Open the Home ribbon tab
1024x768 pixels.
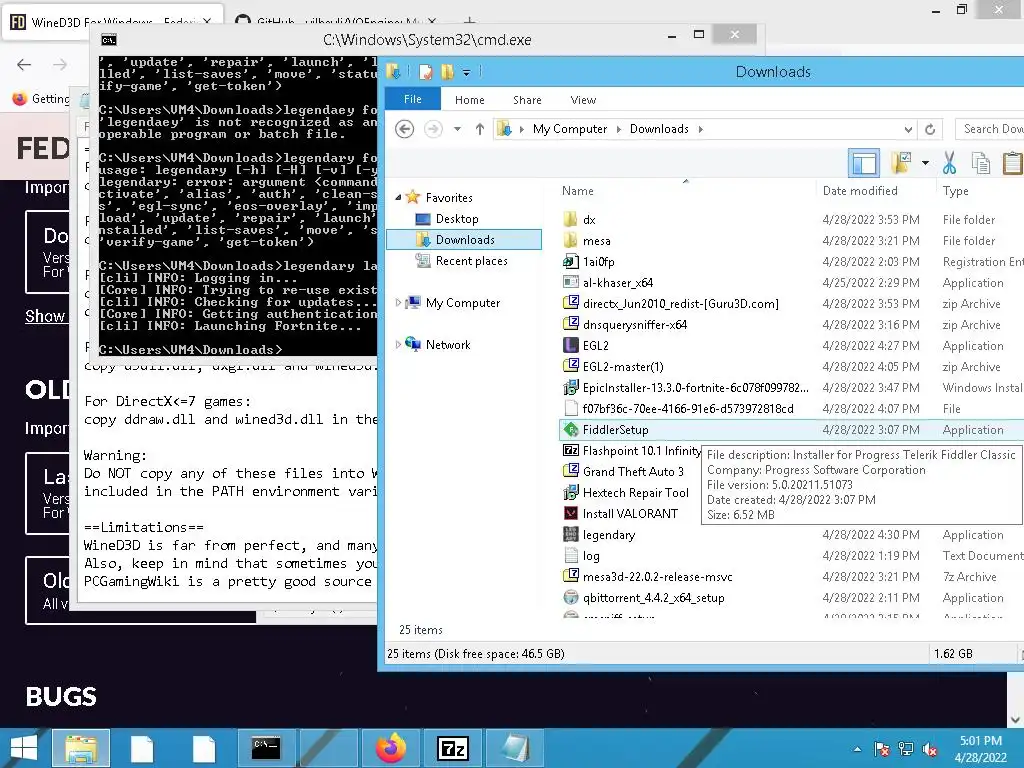(470, 100)
